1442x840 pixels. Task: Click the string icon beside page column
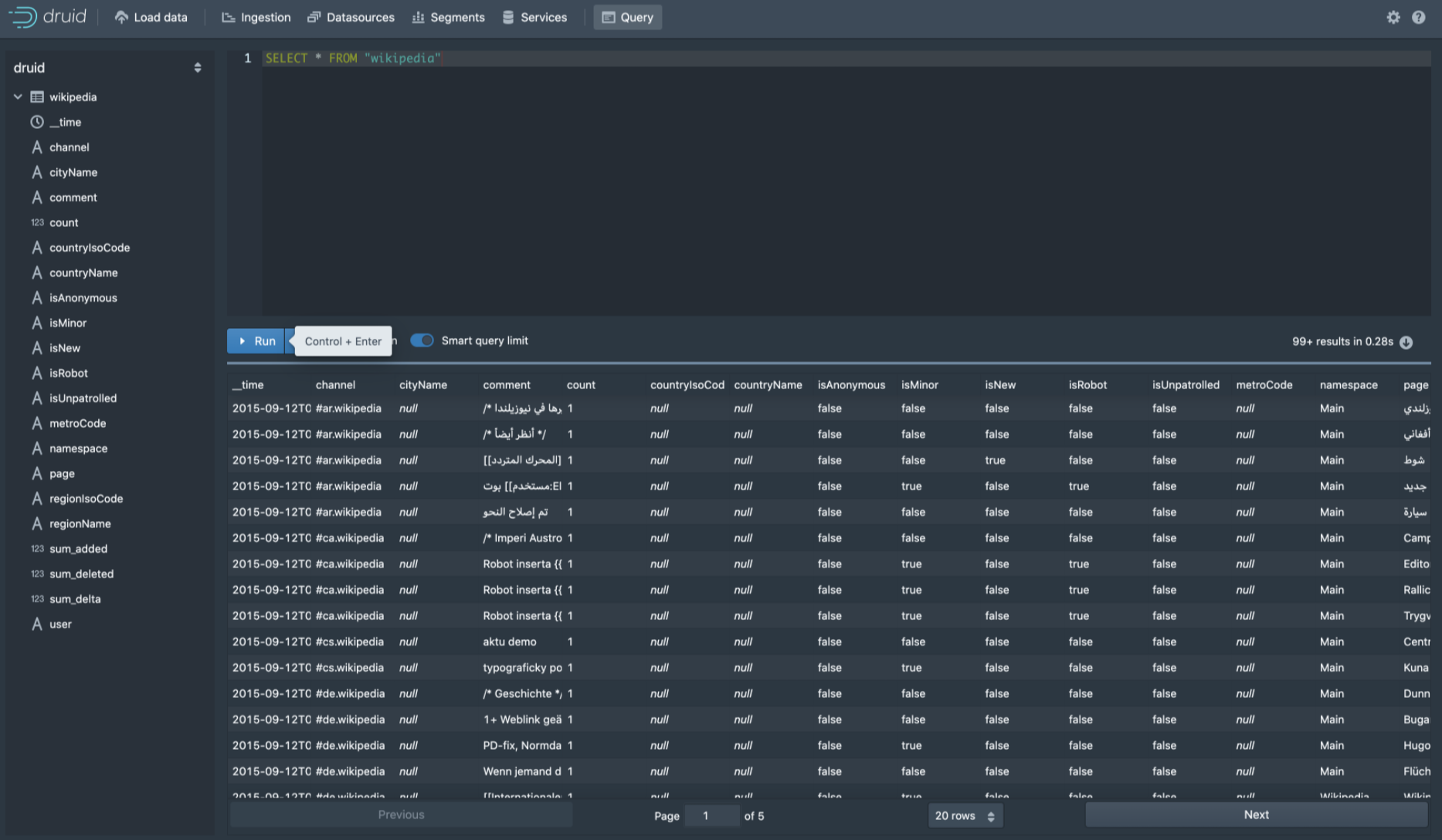pyautogui.click(x=37, y=473)
